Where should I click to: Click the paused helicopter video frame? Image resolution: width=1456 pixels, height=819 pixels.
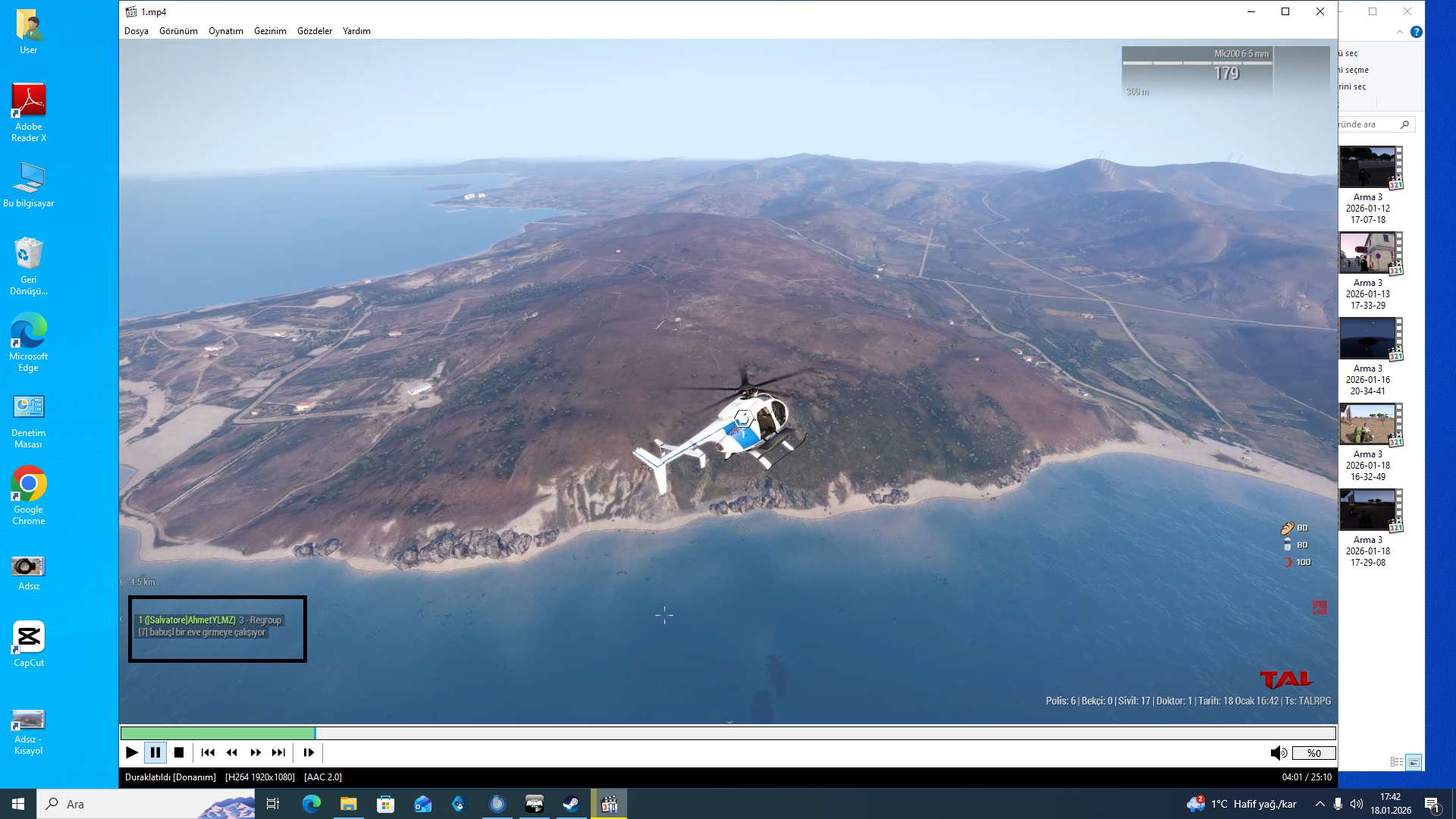728,381
